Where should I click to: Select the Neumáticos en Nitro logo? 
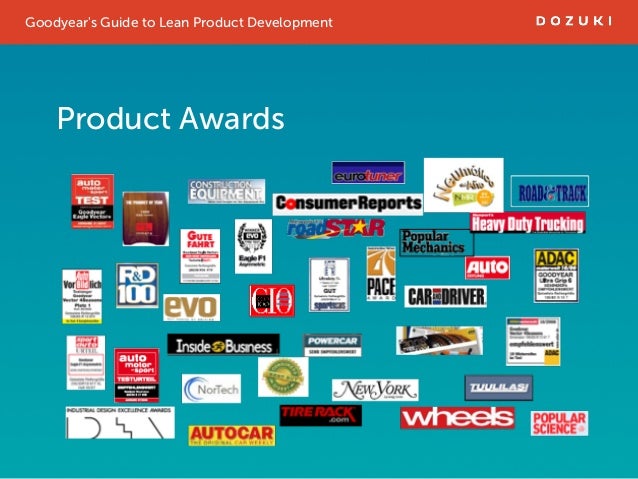(463, 185)
